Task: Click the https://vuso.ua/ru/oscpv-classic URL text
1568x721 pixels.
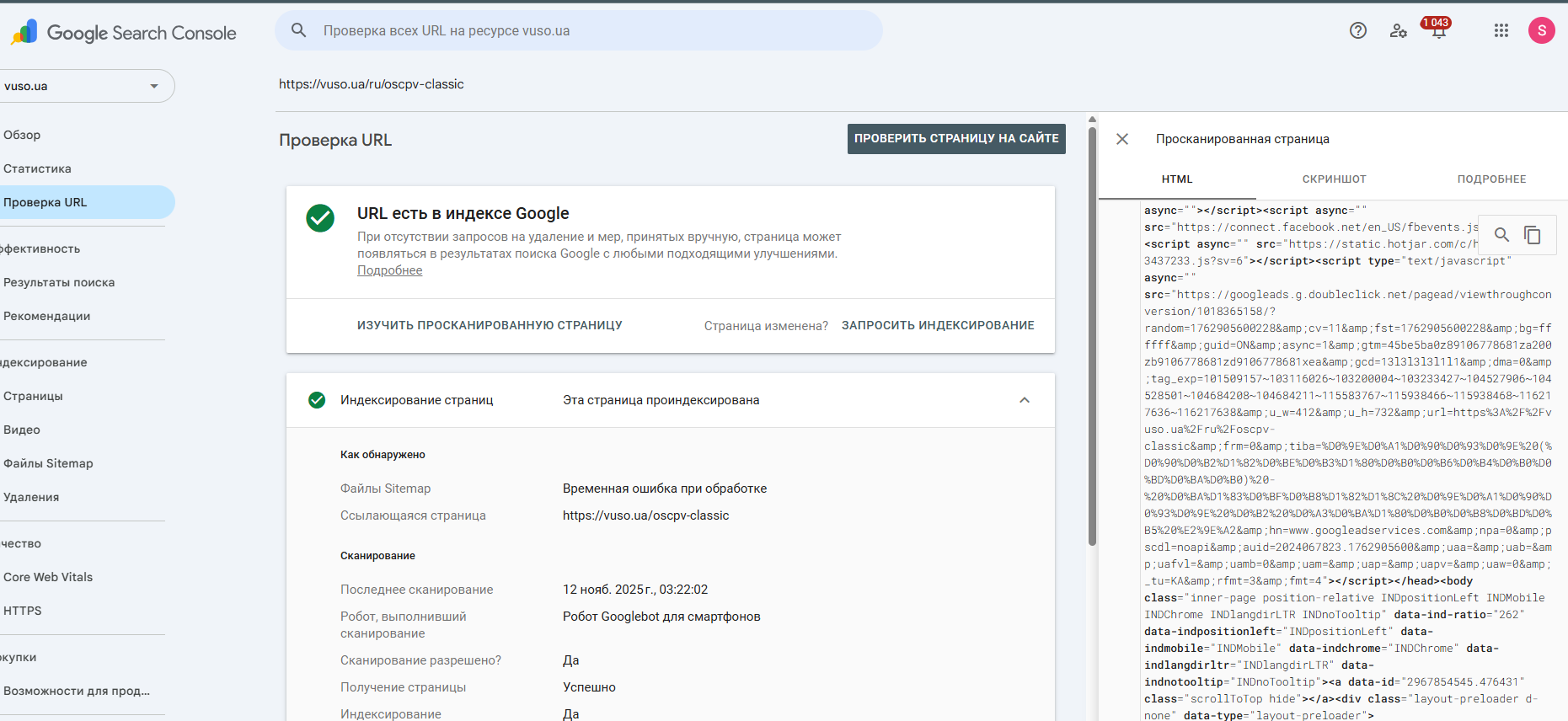Action: 372,84
